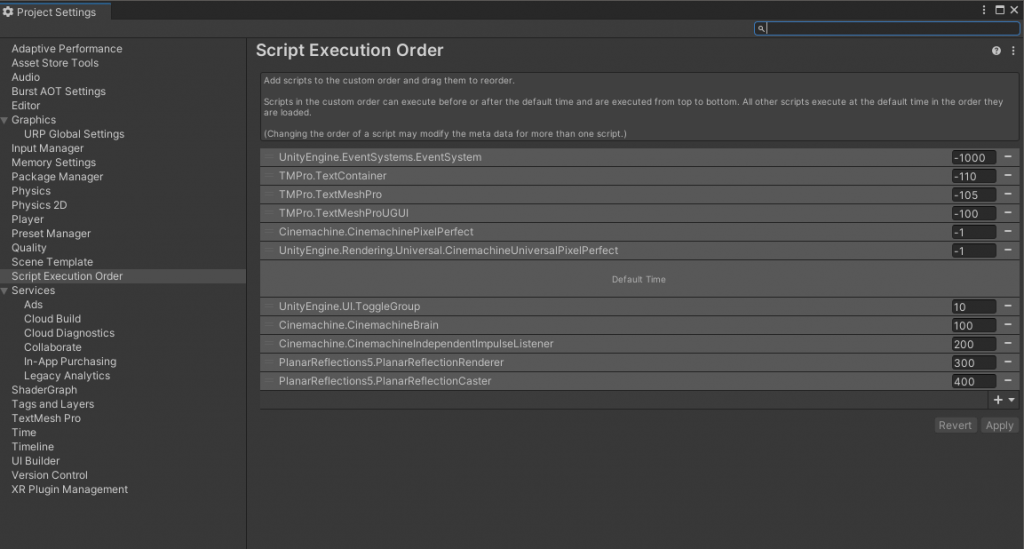Collapse the Services tree section
The image size is (1024, 549).
point(5,290)
